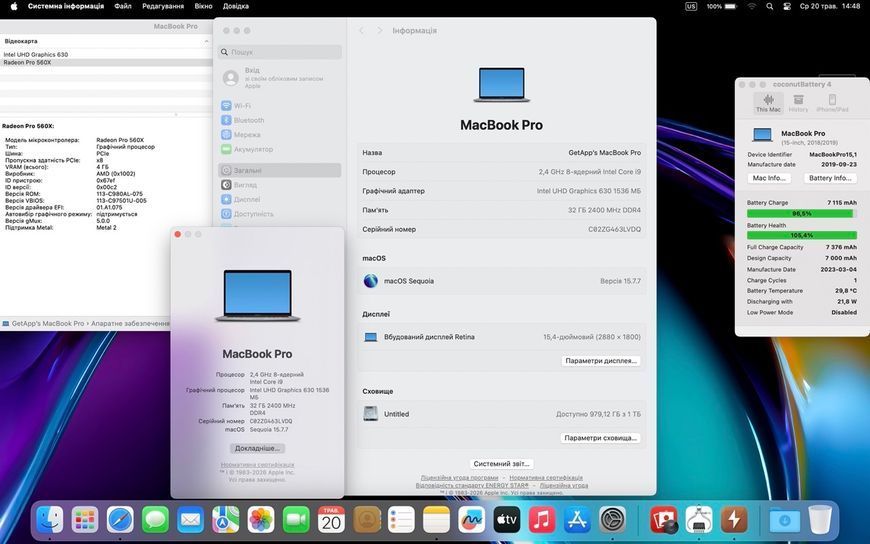Open the Редагування menu
Image resolution: width=870 pixels, height=544 pixels.
[x=163, y=7]
